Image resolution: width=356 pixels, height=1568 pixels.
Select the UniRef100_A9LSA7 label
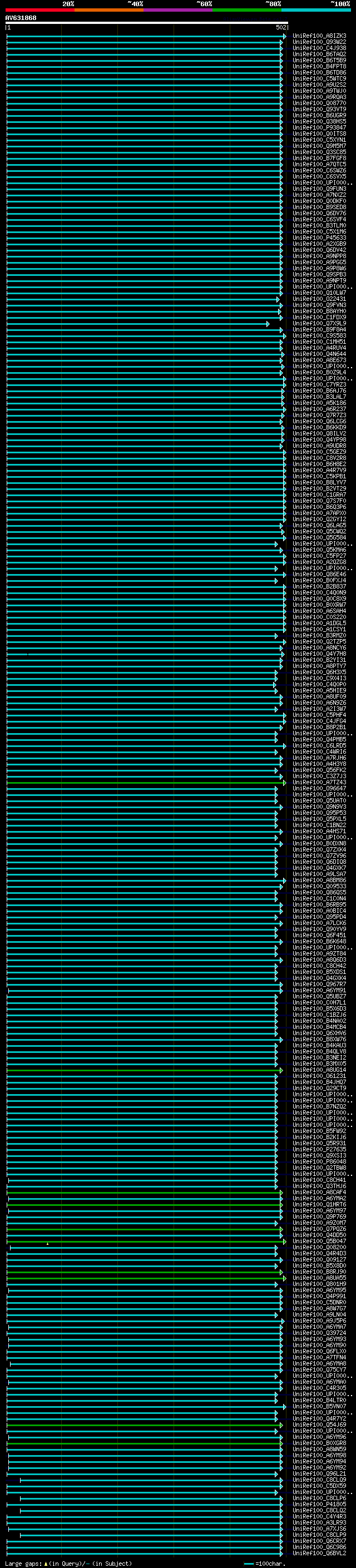click(319, 874)
